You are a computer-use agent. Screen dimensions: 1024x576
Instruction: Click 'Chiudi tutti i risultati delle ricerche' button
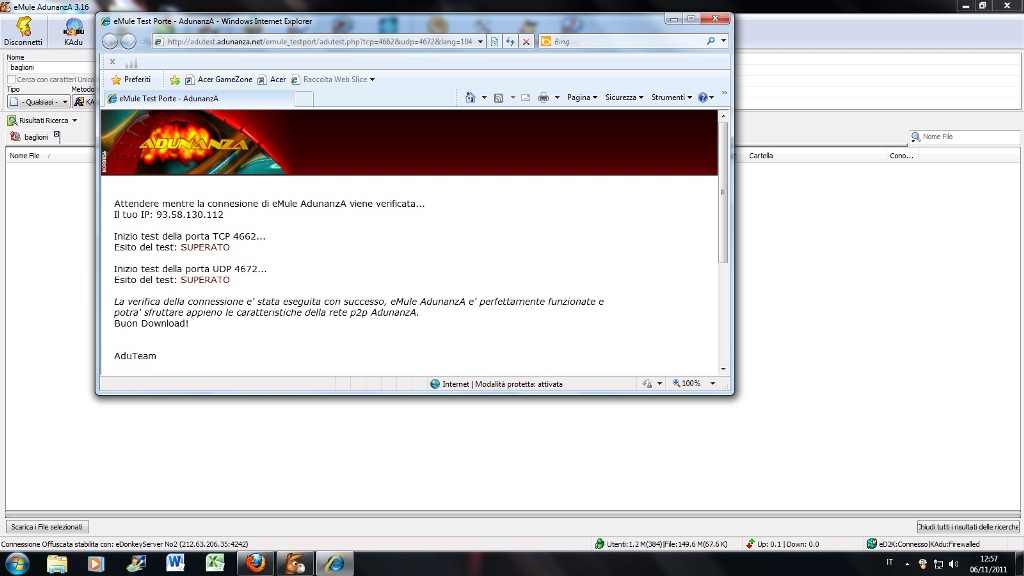[x=967, y=527]
